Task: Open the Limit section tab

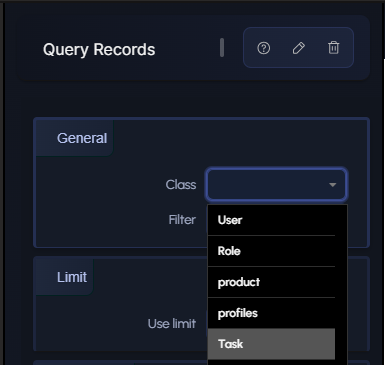Action: (x=65, y=277)
